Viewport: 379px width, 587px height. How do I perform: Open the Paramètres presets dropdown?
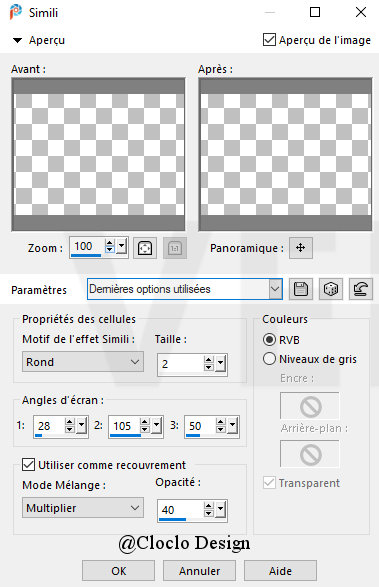tap(275, 289)
